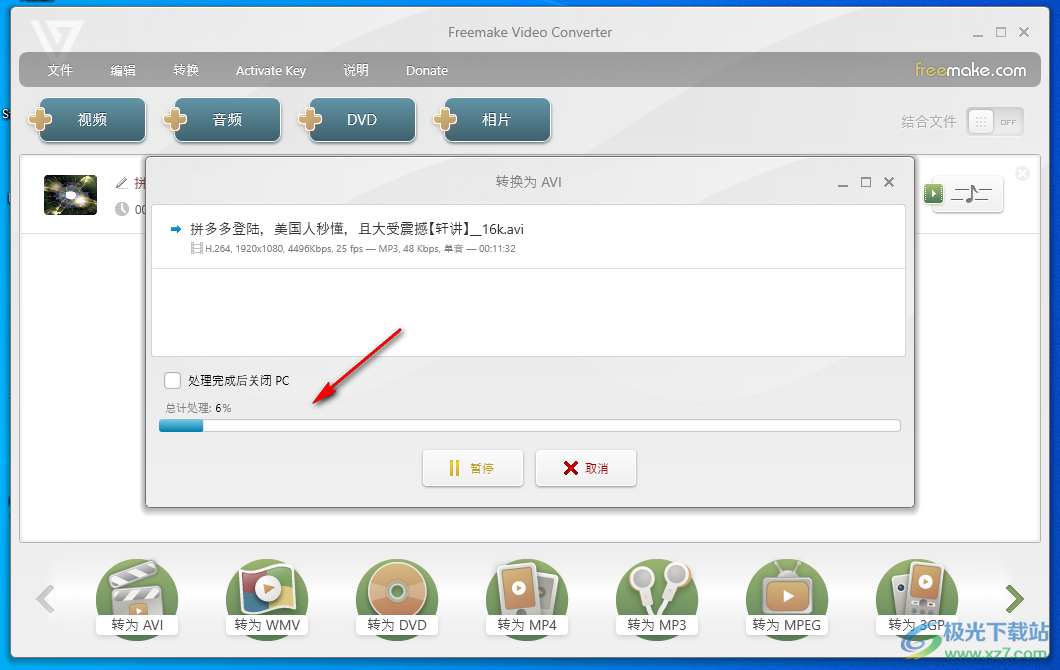Open the 文件 menu
This screenshot has height=670, width=1060.
tap(59, 70)
